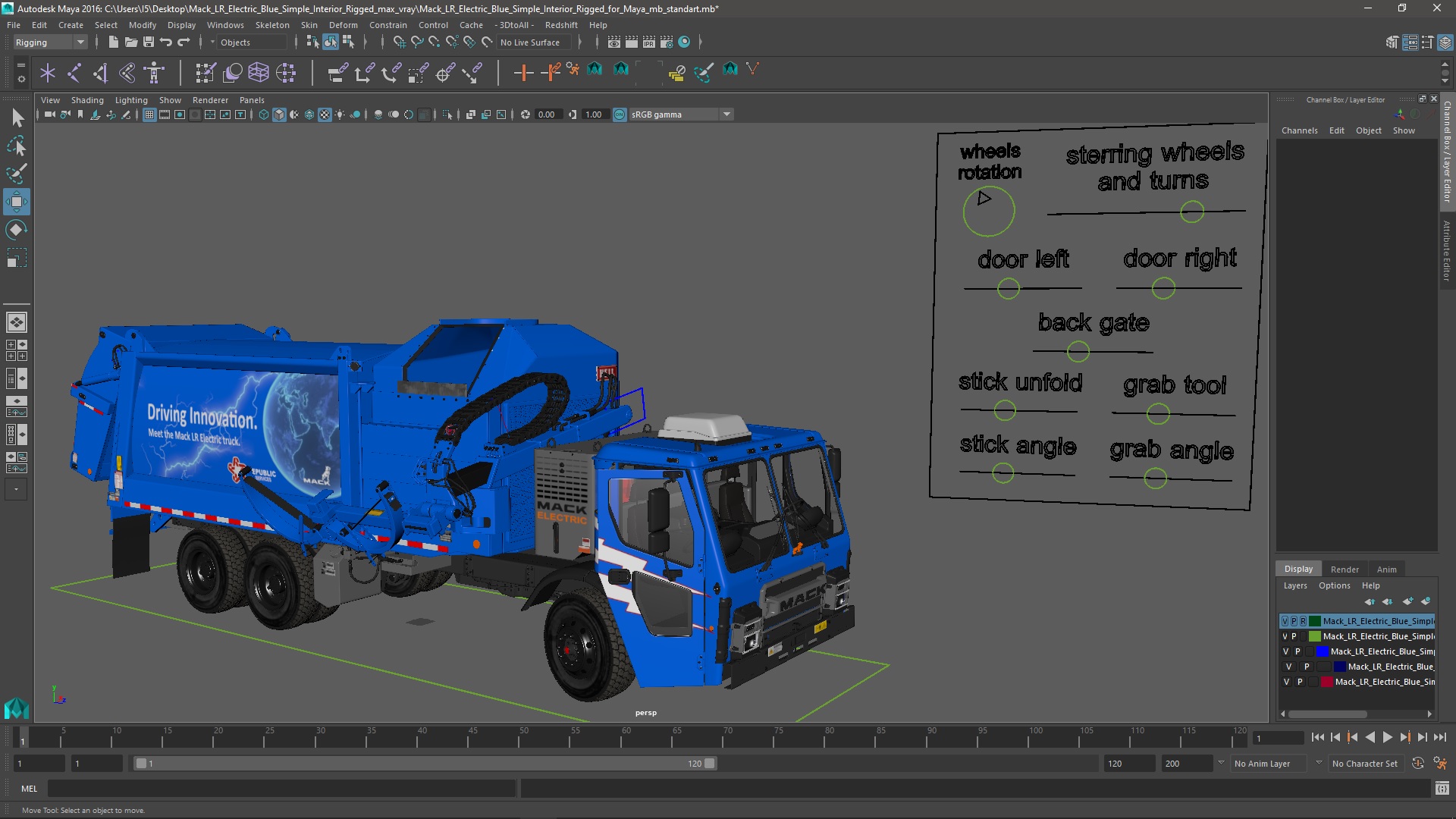Open the Render View window icon

pos(614,42)
